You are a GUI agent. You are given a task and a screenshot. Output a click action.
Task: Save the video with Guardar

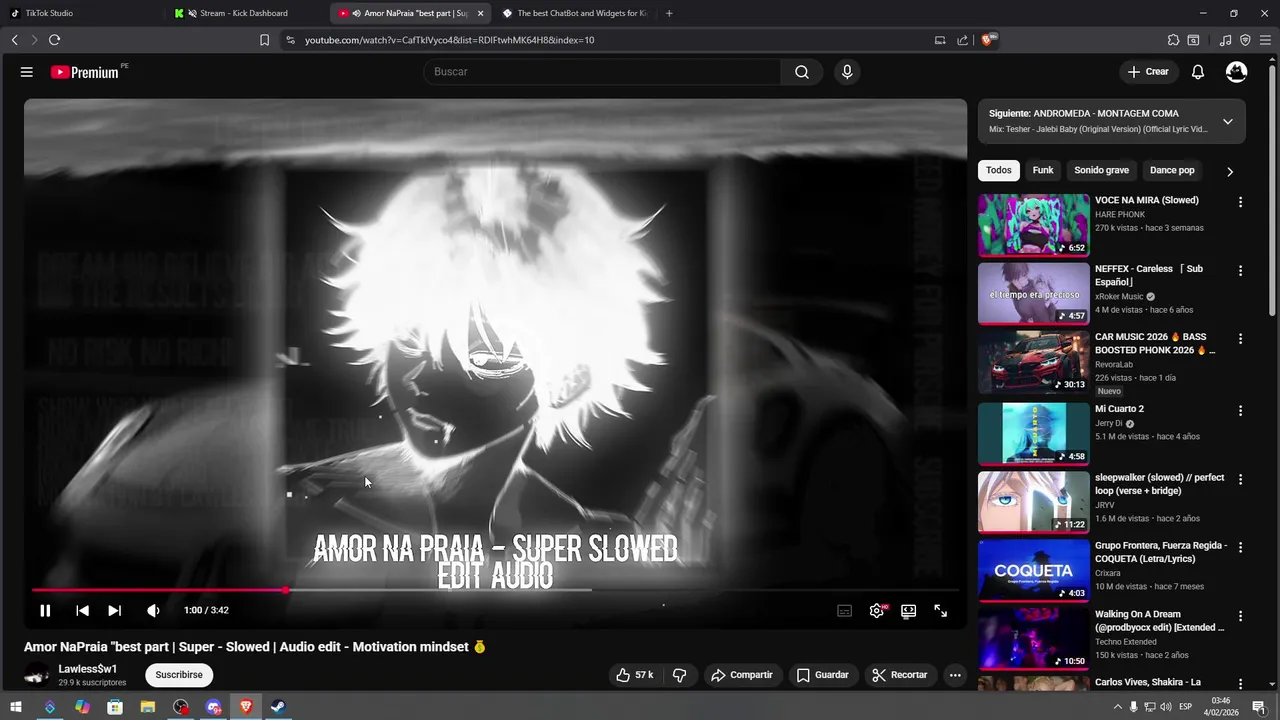click(x=822, y=675)
